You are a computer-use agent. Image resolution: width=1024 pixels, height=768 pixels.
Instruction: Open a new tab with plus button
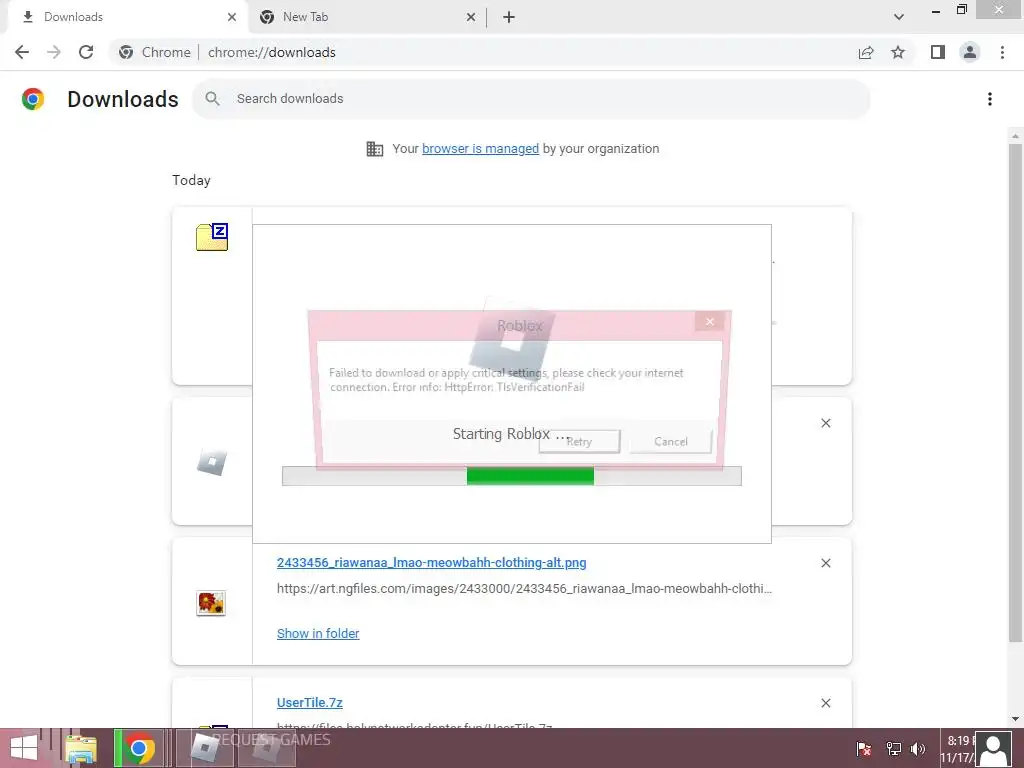point(509,17)
